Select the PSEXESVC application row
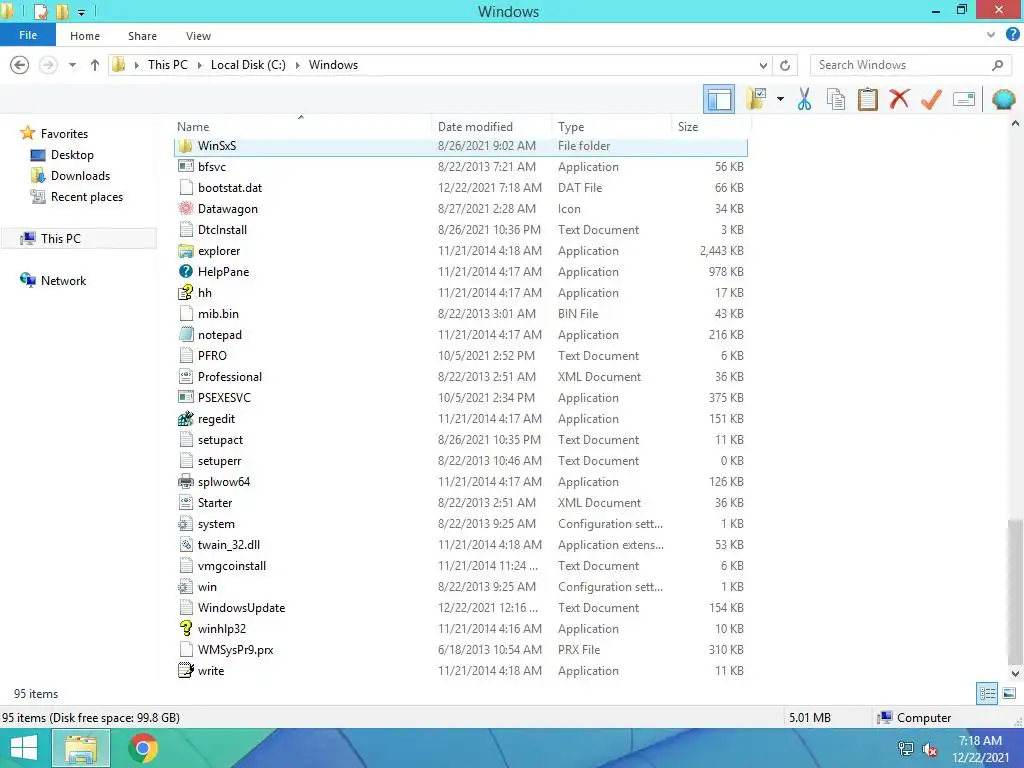This screenshot has height=768, width=1024. (461, 398)
